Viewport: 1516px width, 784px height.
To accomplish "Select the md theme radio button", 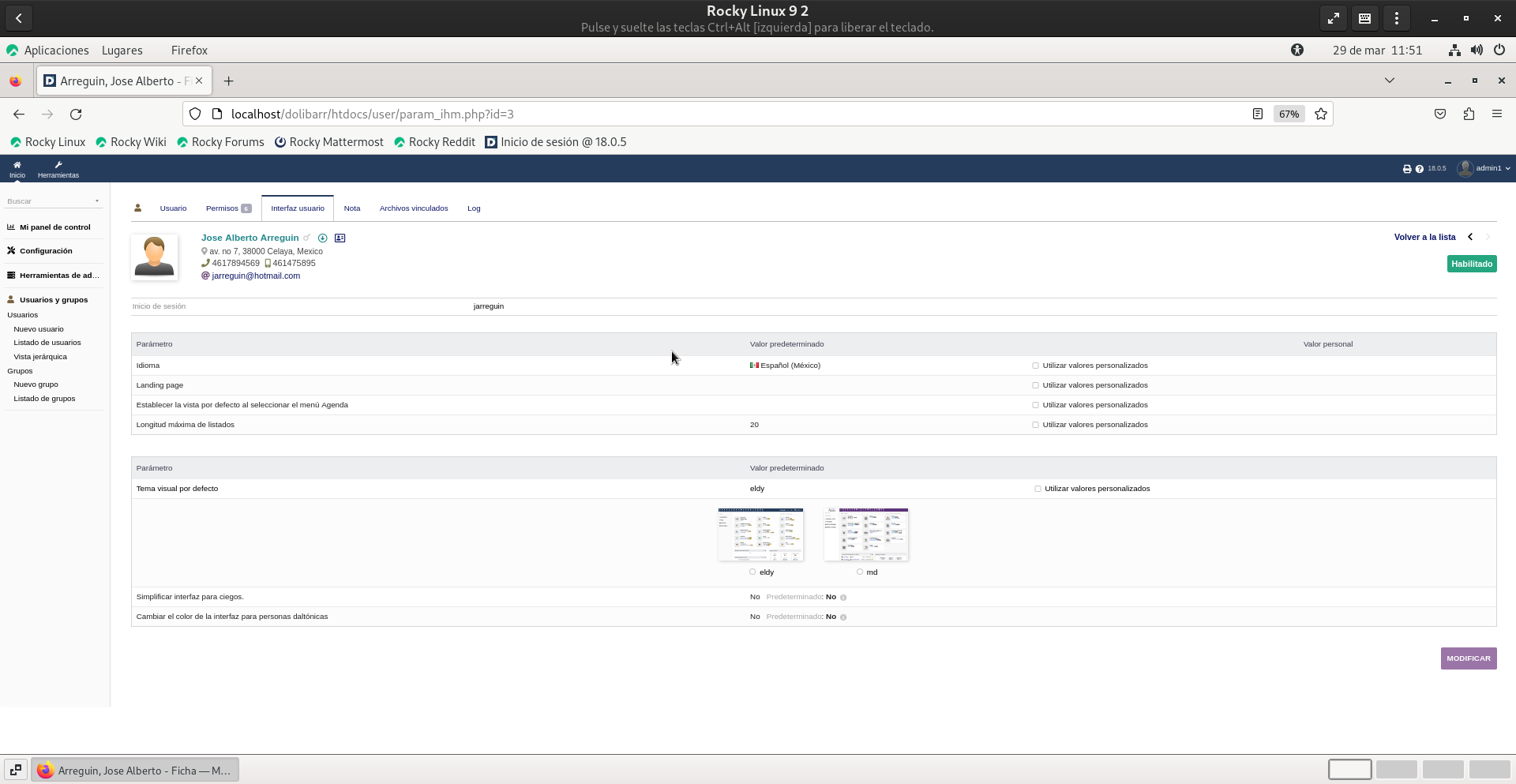I will point(860,572).
